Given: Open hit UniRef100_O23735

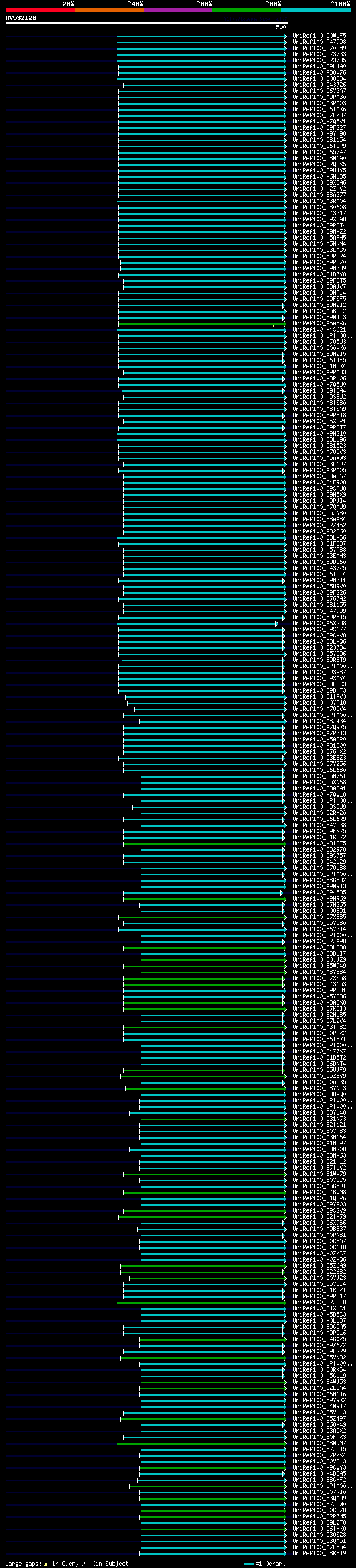Looking at the screenshot, I should 319,60.
